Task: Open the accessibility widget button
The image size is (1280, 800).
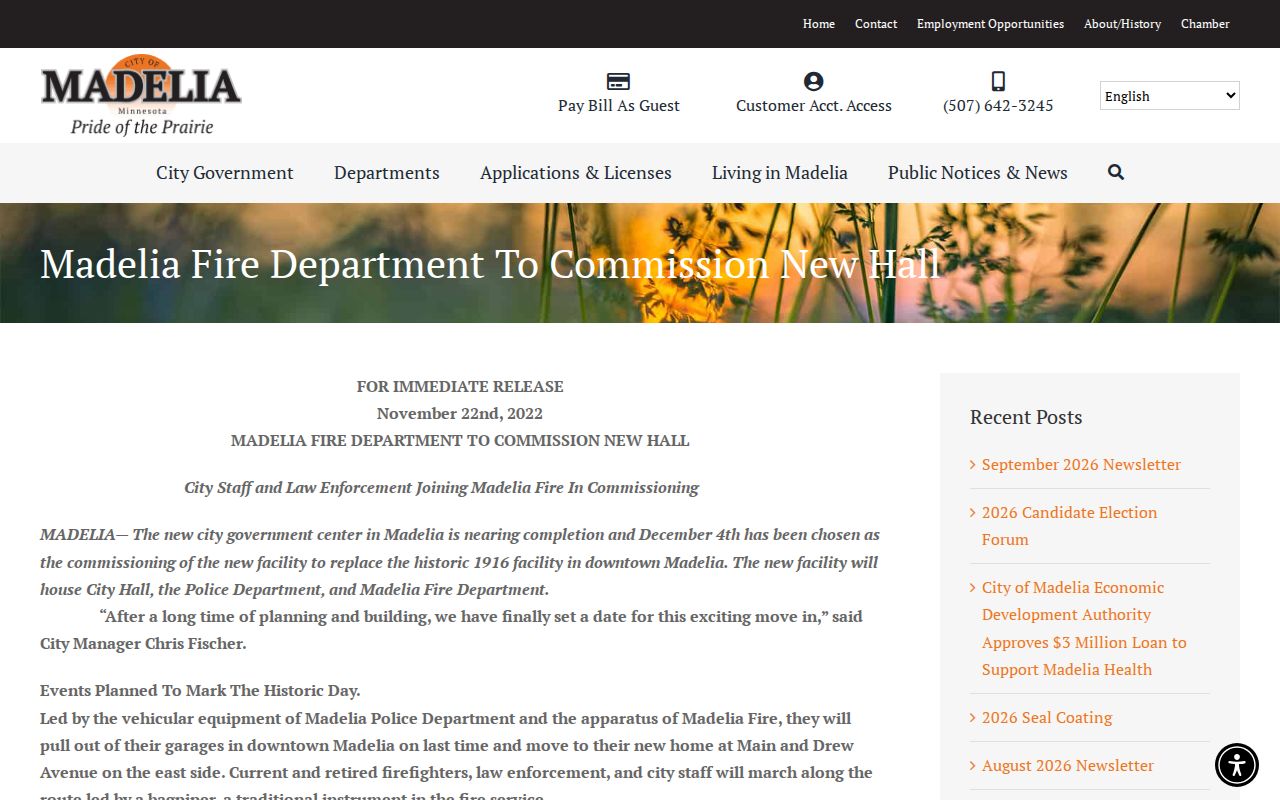Action: click(x=1237, y=765)
